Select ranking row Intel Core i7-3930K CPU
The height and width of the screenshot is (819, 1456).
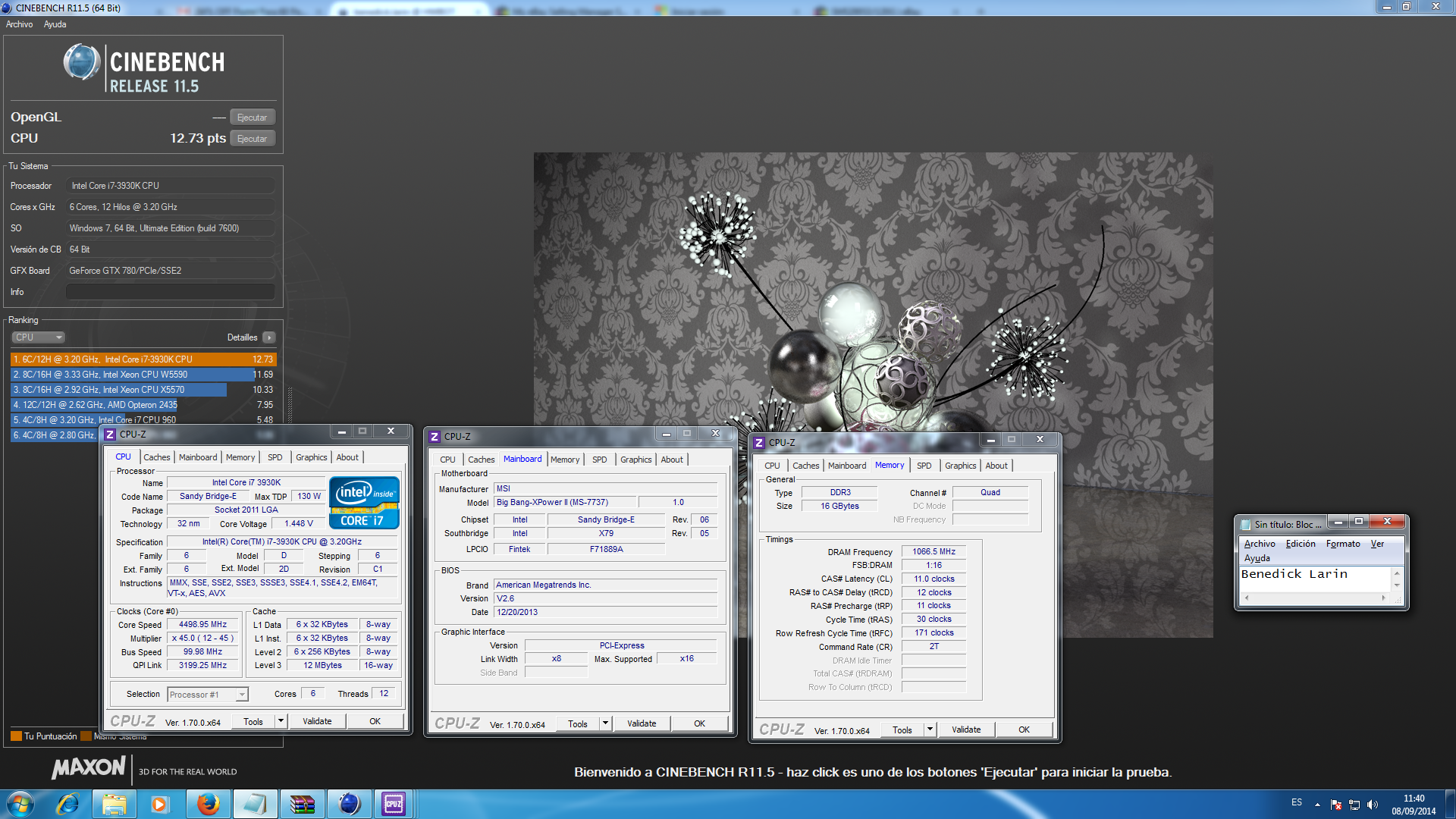[x=143, y=359]
